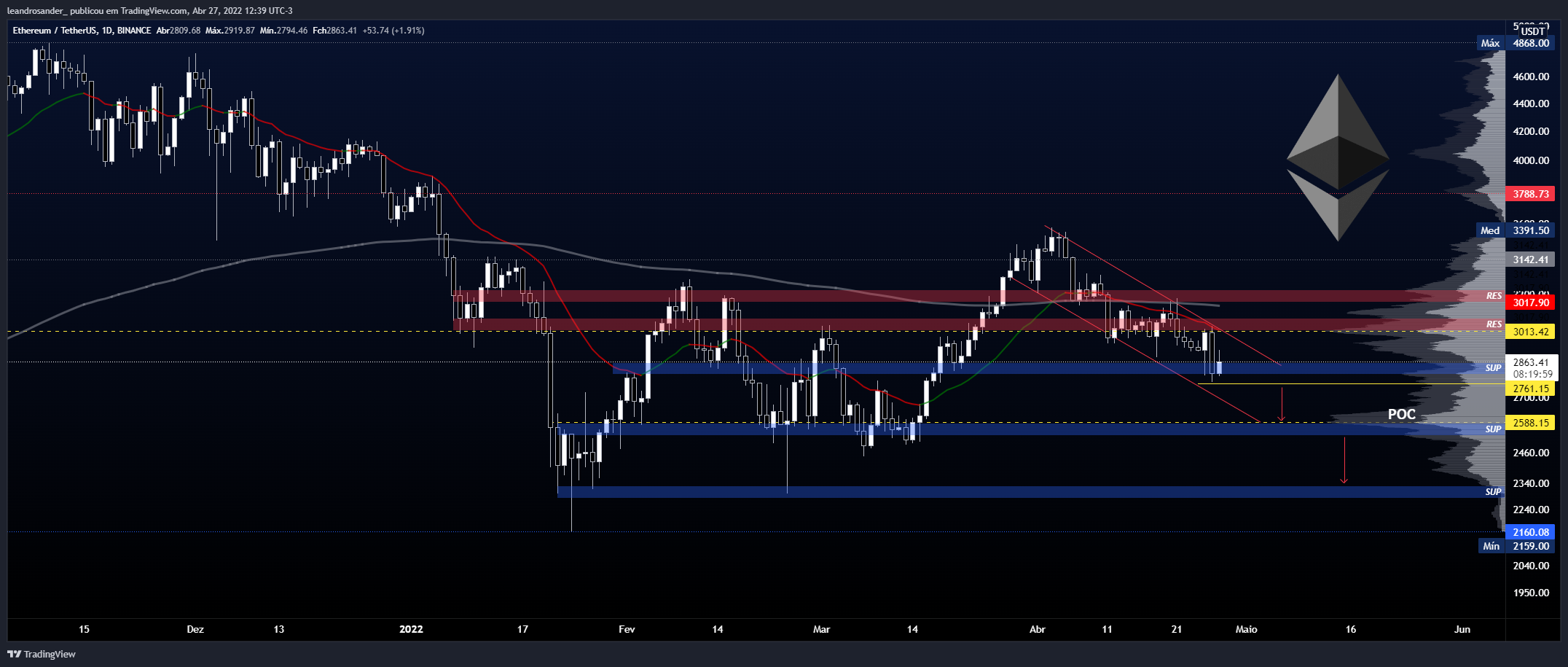Click the 2022 year label on time axis

(411, 629)
